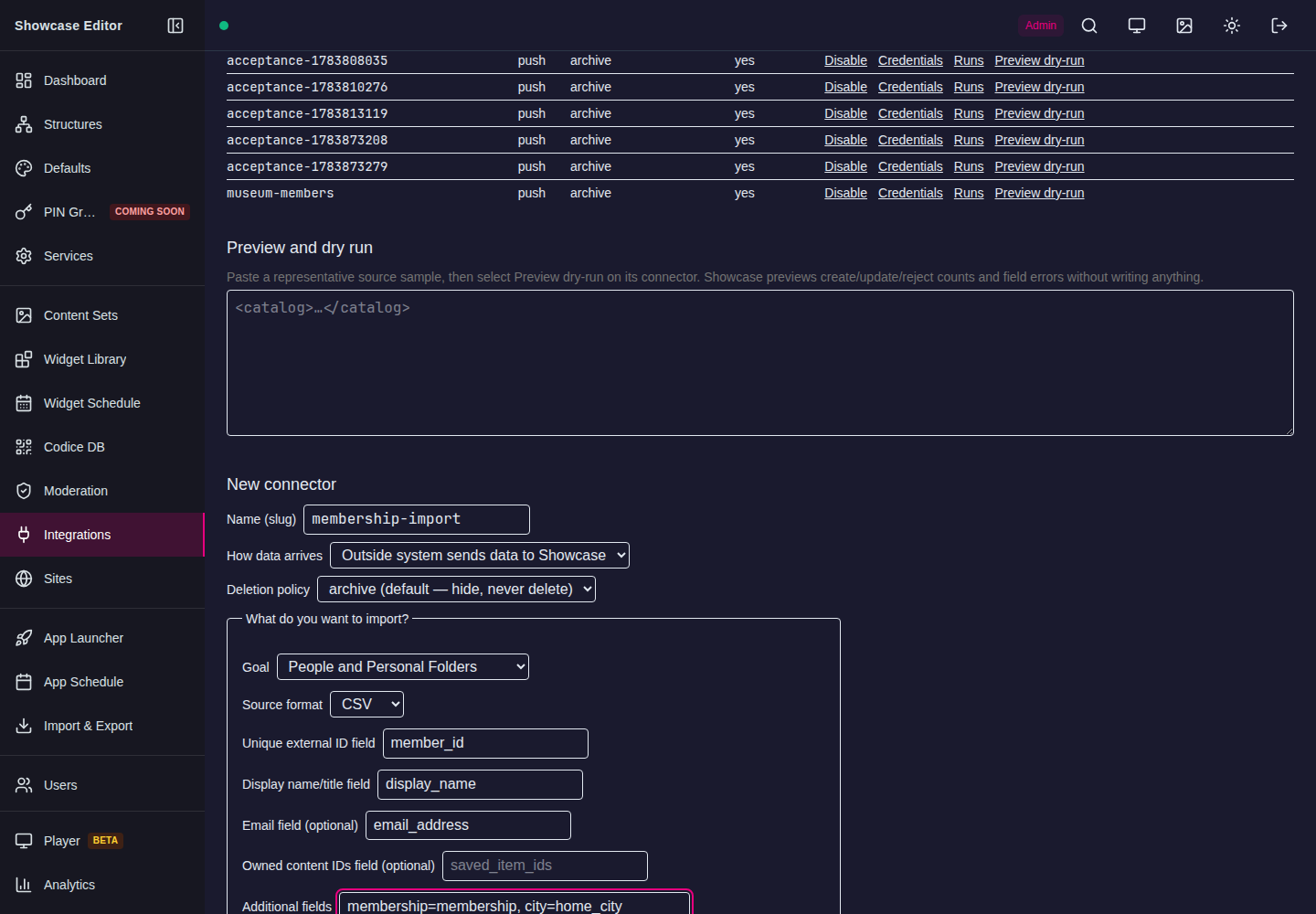Click the Structures hierarchy icon
The height and width of the screenshot is (914, 1316).
pos(24,124)
